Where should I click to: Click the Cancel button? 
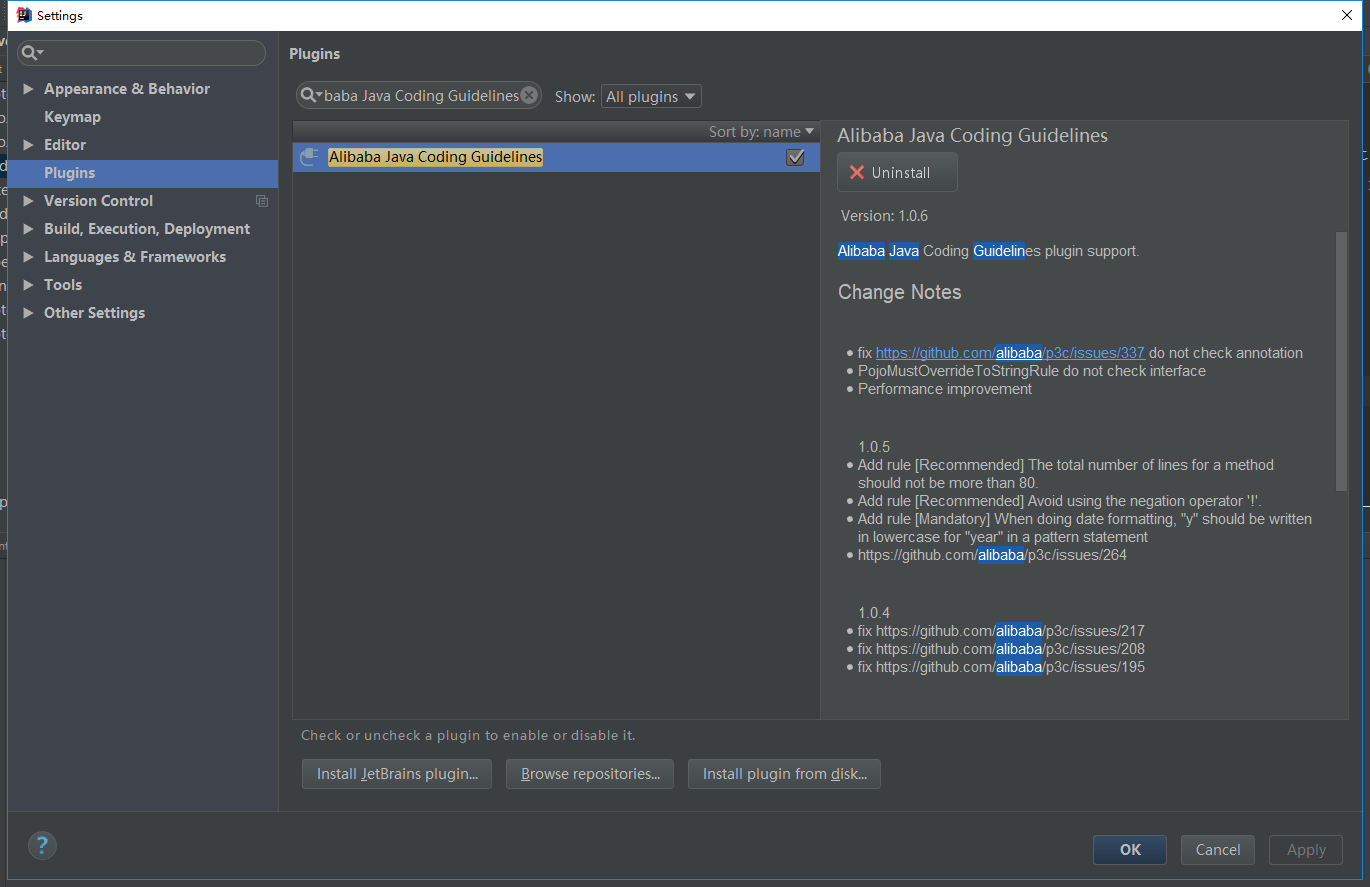(1218, 850)
